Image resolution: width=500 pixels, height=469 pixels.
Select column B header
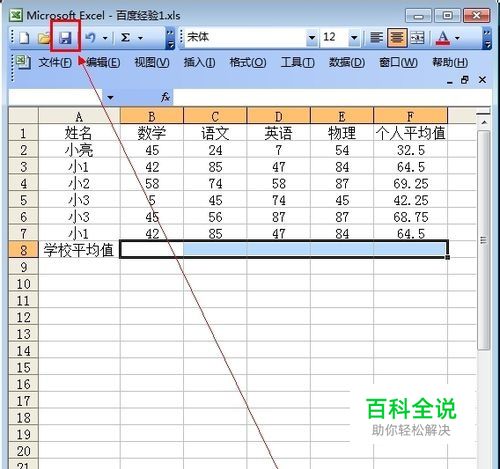152,117
